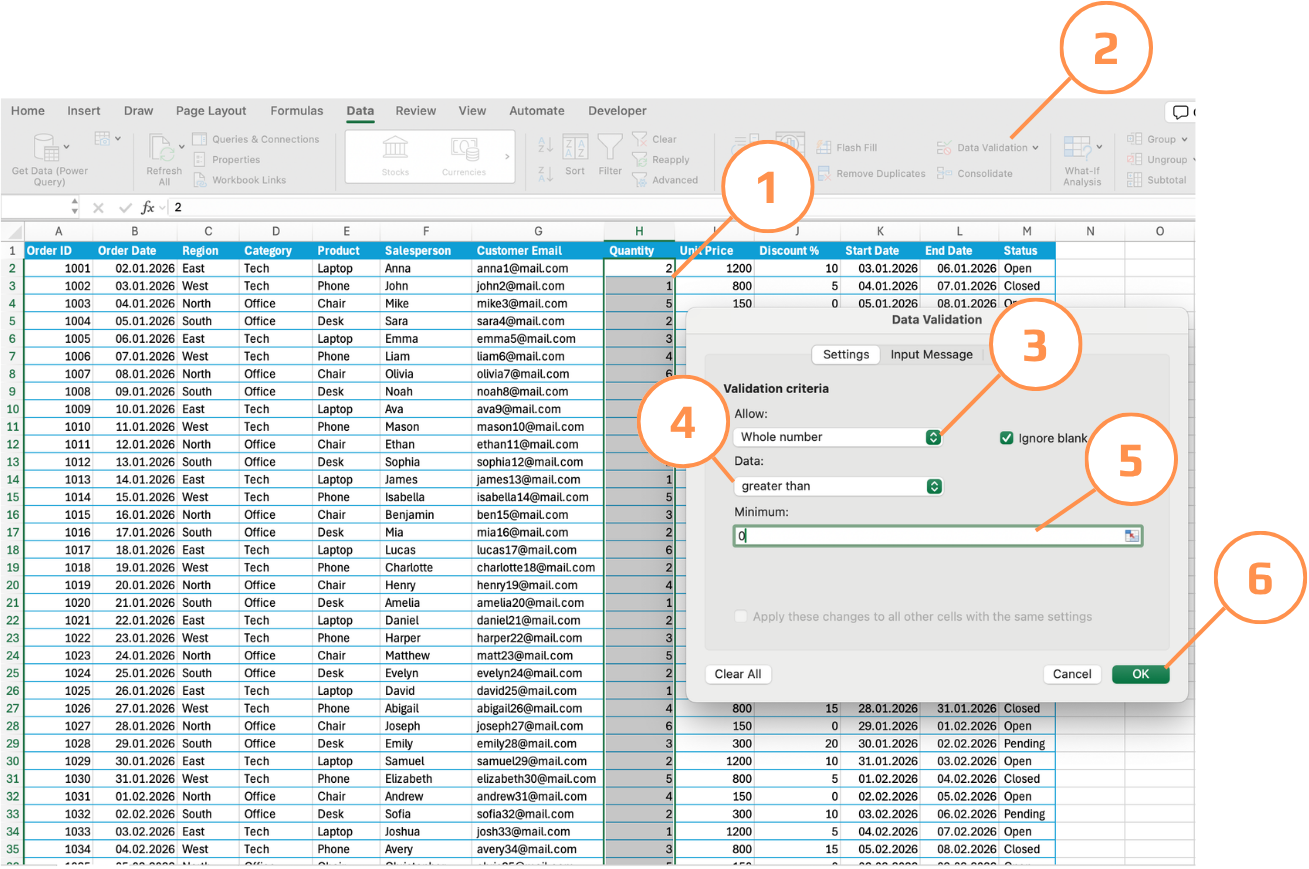The width and height of the screenshot is (1309, 869).
Task: Open the Formulas ribbon tab
Action: [297, 111]
